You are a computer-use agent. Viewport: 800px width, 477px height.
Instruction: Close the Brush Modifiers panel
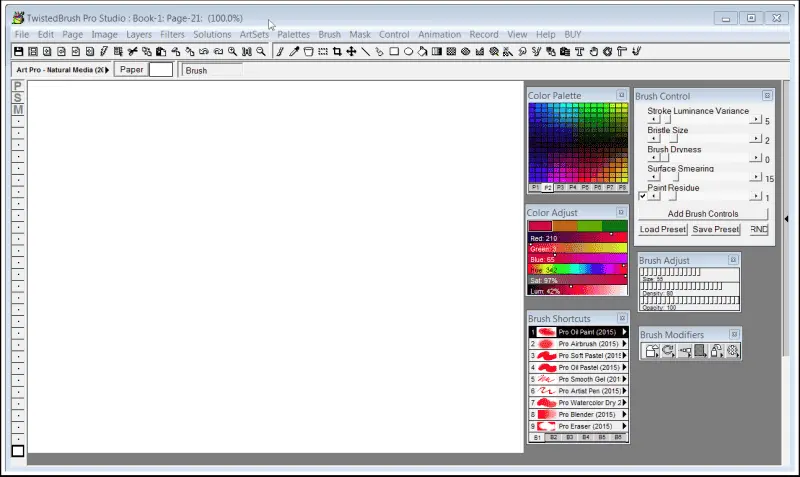pos(734,334)
